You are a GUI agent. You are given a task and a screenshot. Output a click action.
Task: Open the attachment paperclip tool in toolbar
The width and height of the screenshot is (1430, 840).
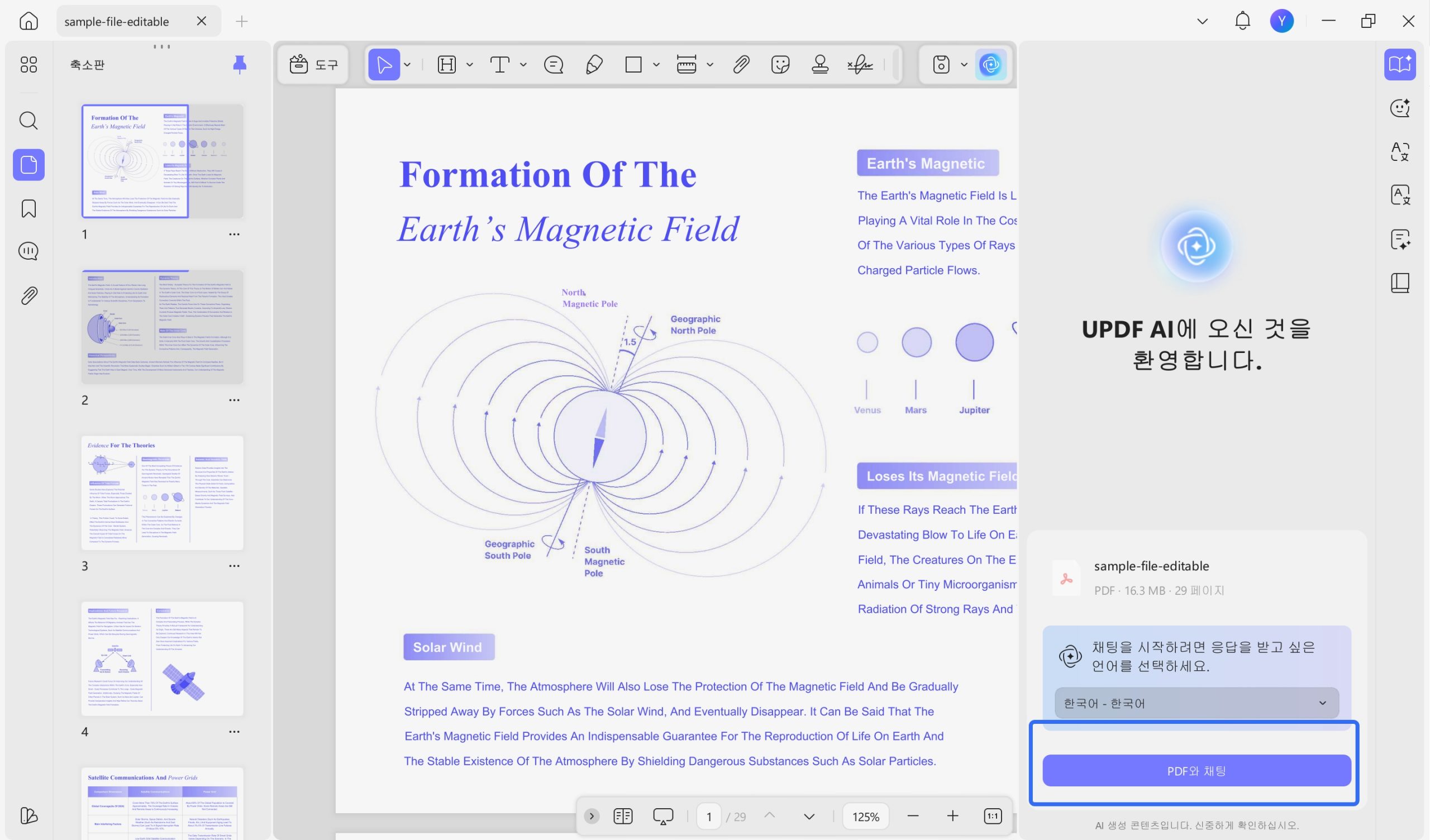pyautogui.click(x=741, y=65)
